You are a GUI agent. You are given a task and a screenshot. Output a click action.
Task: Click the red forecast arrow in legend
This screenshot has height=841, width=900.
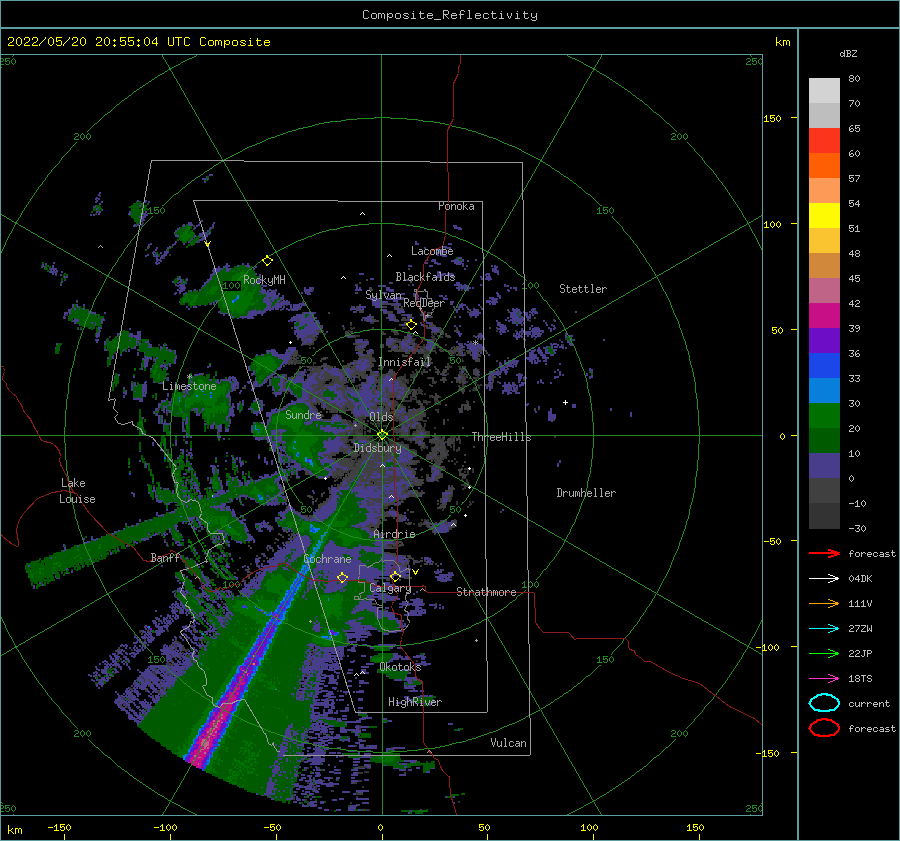[x=824, y=553]
